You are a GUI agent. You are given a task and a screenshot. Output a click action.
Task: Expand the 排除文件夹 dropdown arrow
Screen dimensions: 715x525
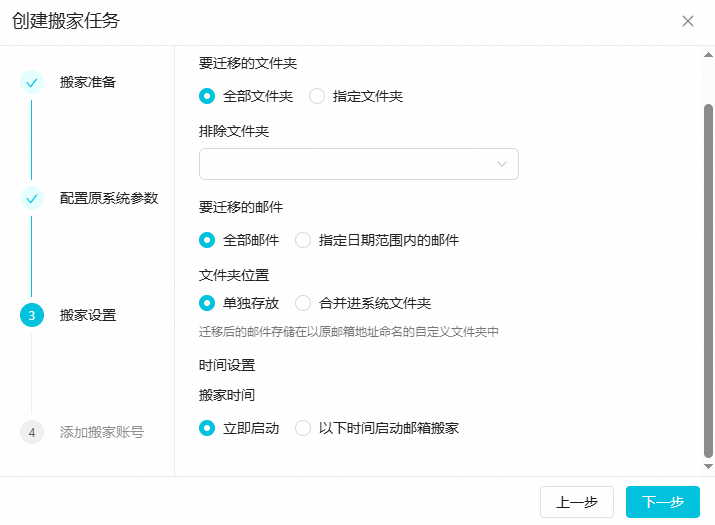[502, 164]
